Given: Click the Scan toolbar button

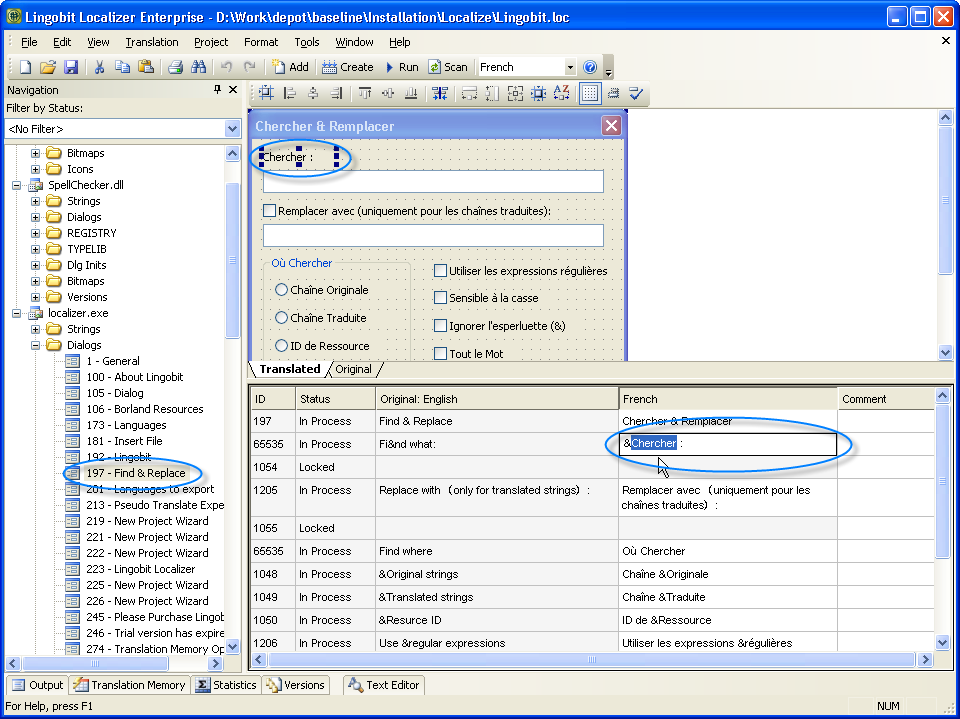Looking at the screenshot, I should [448, 67].
